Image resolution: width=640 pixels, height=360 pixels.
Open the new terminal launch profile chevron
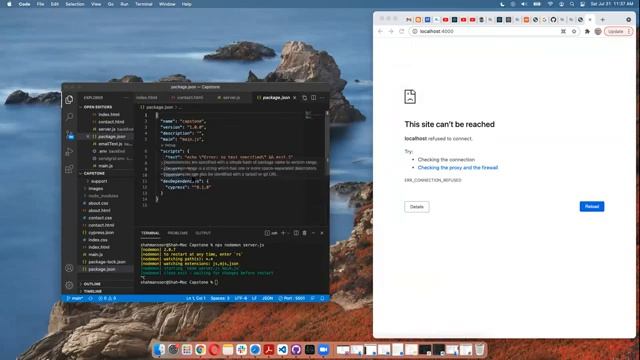coord(289,233)
